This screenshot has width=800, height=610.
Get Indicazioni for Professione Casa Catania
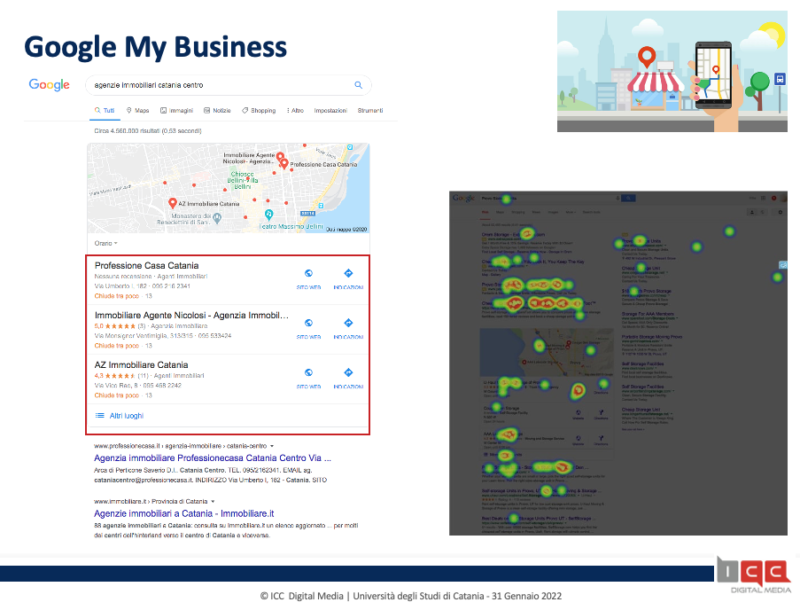348,278
